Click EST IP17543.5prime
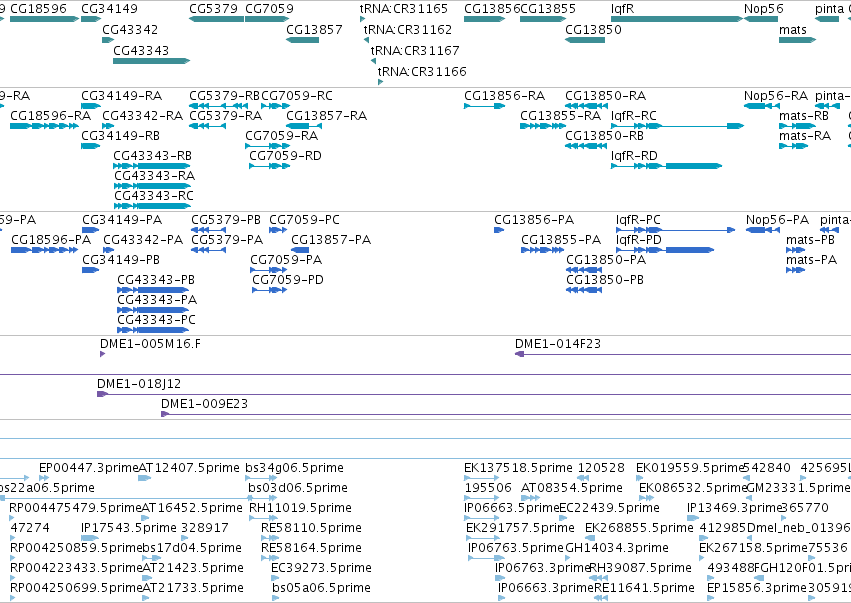Viewport: 851px width, 603px height. point(90,538)
